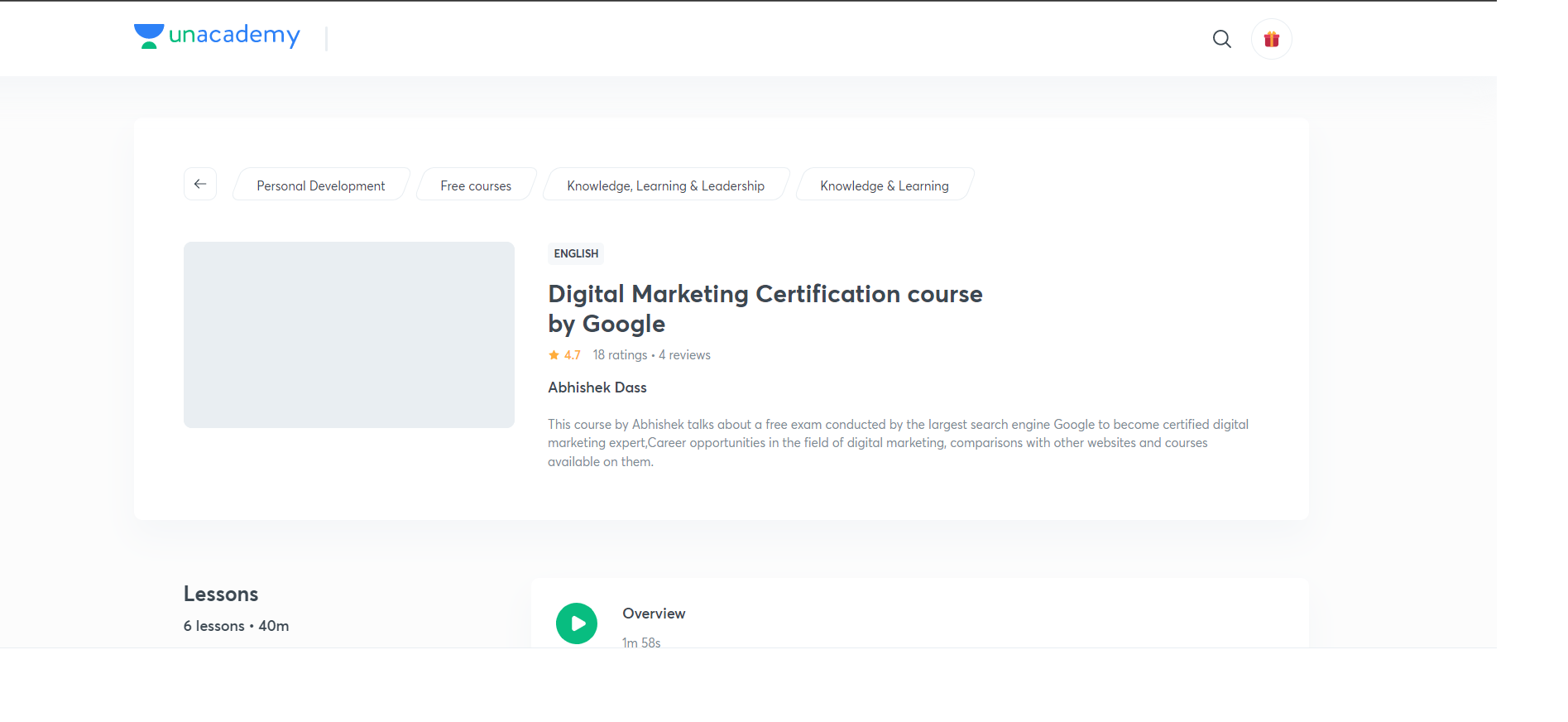Click the orange star rating icon
This screenshot has width=1568, height=722.
554,355
